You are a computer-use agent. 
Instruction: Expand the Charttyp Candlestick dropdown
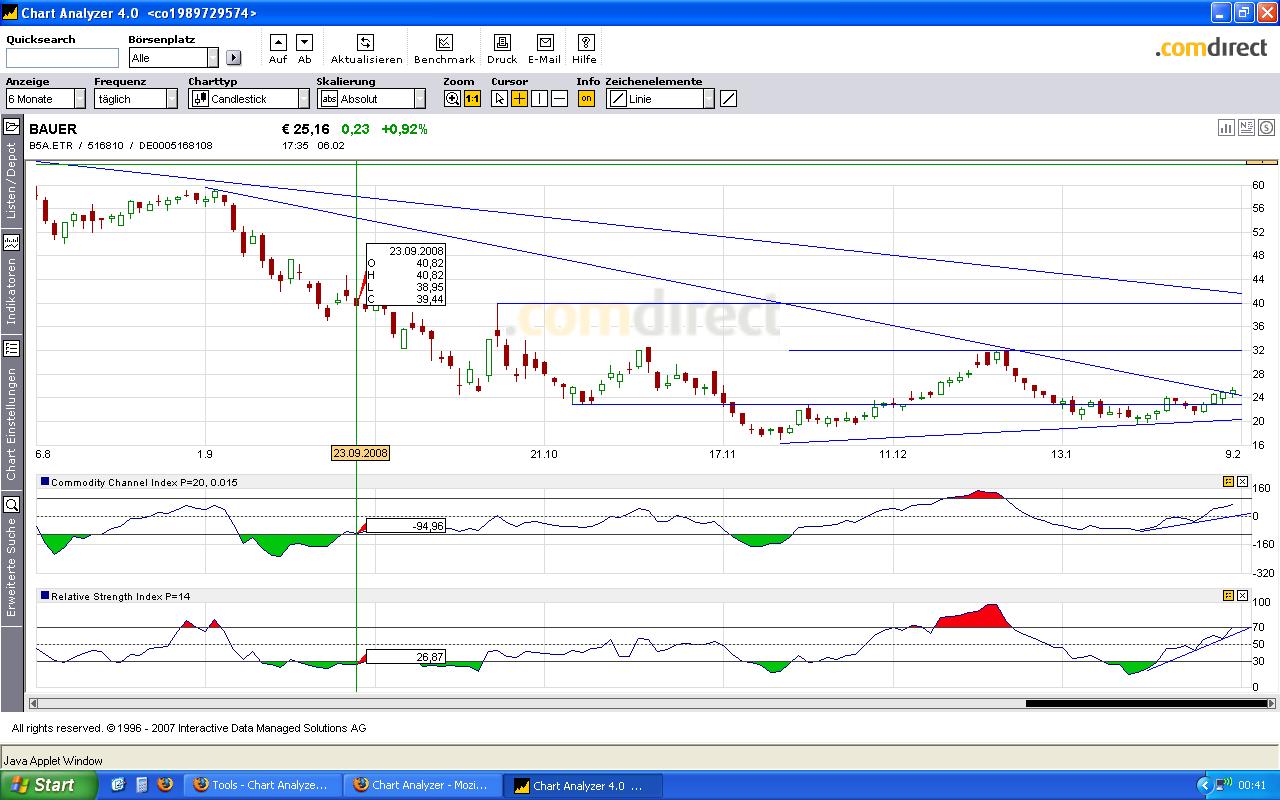click(x=303, y=99)
